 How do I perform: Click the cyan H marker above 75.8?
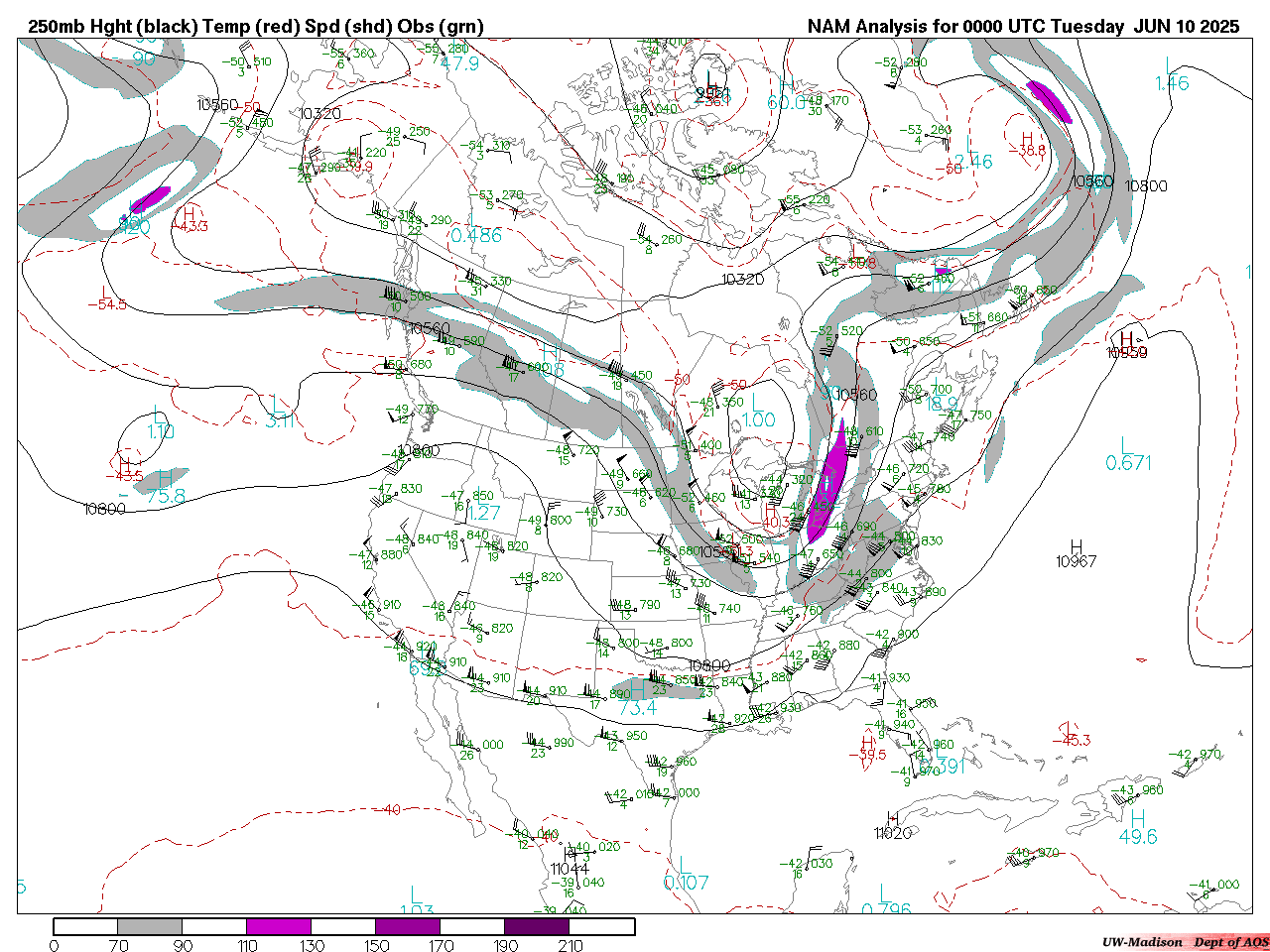pos(166,479)
